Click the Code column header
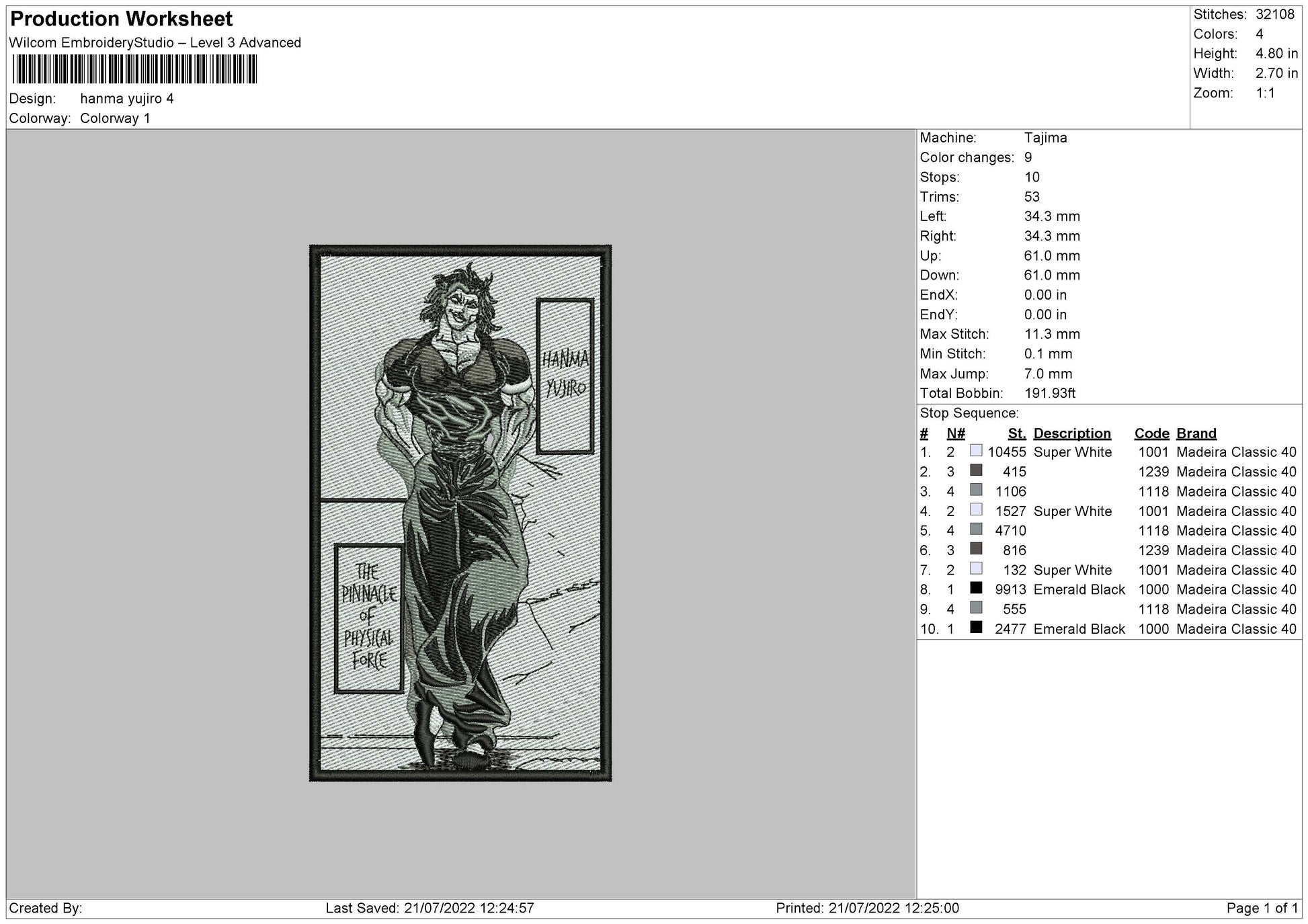The height and width of the screenshot is (924, 1308). pyautogui.click(x=1151, y=433)
